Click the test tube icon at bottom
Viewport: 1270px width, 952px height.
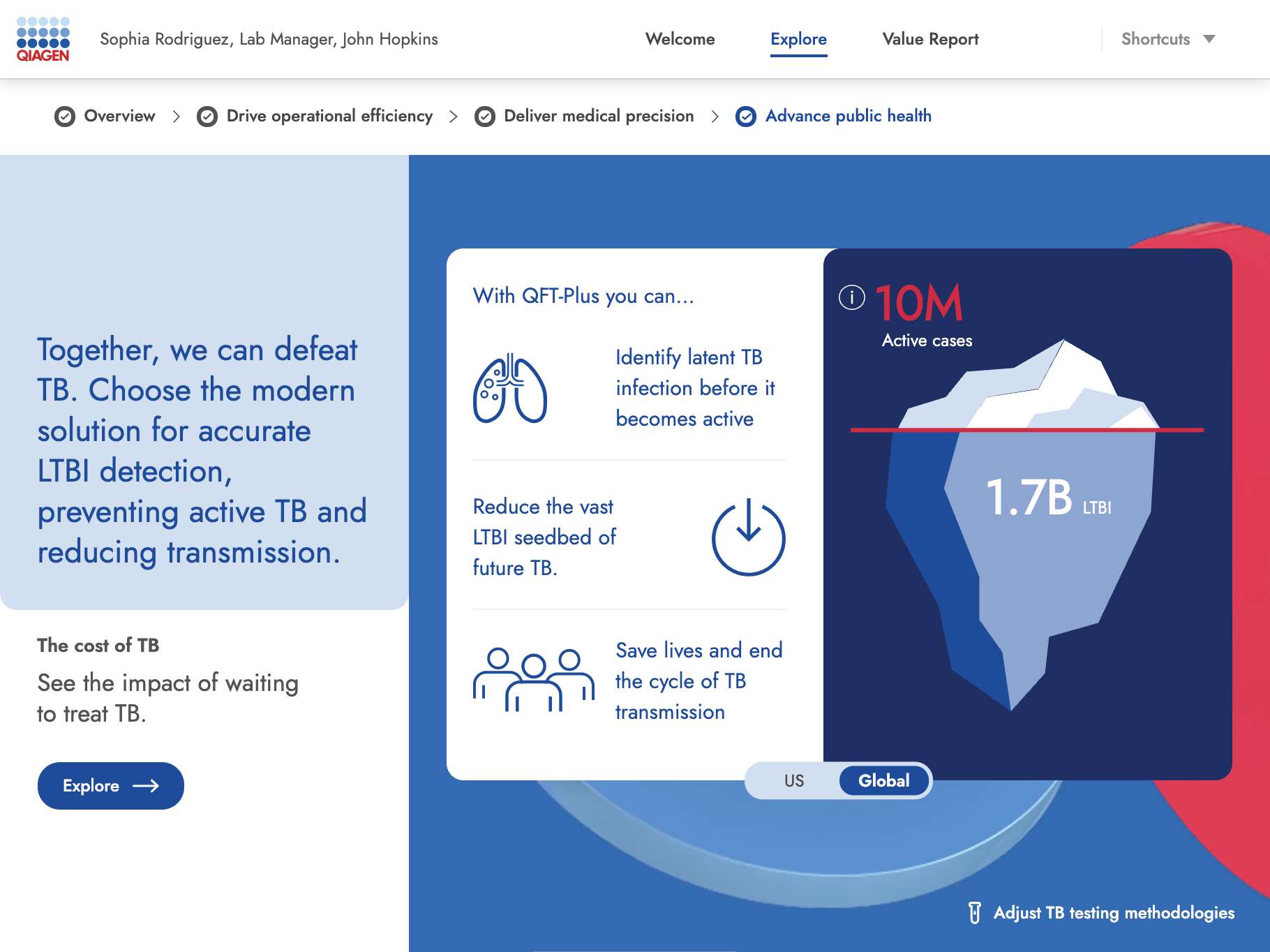(x=975, y=912)
